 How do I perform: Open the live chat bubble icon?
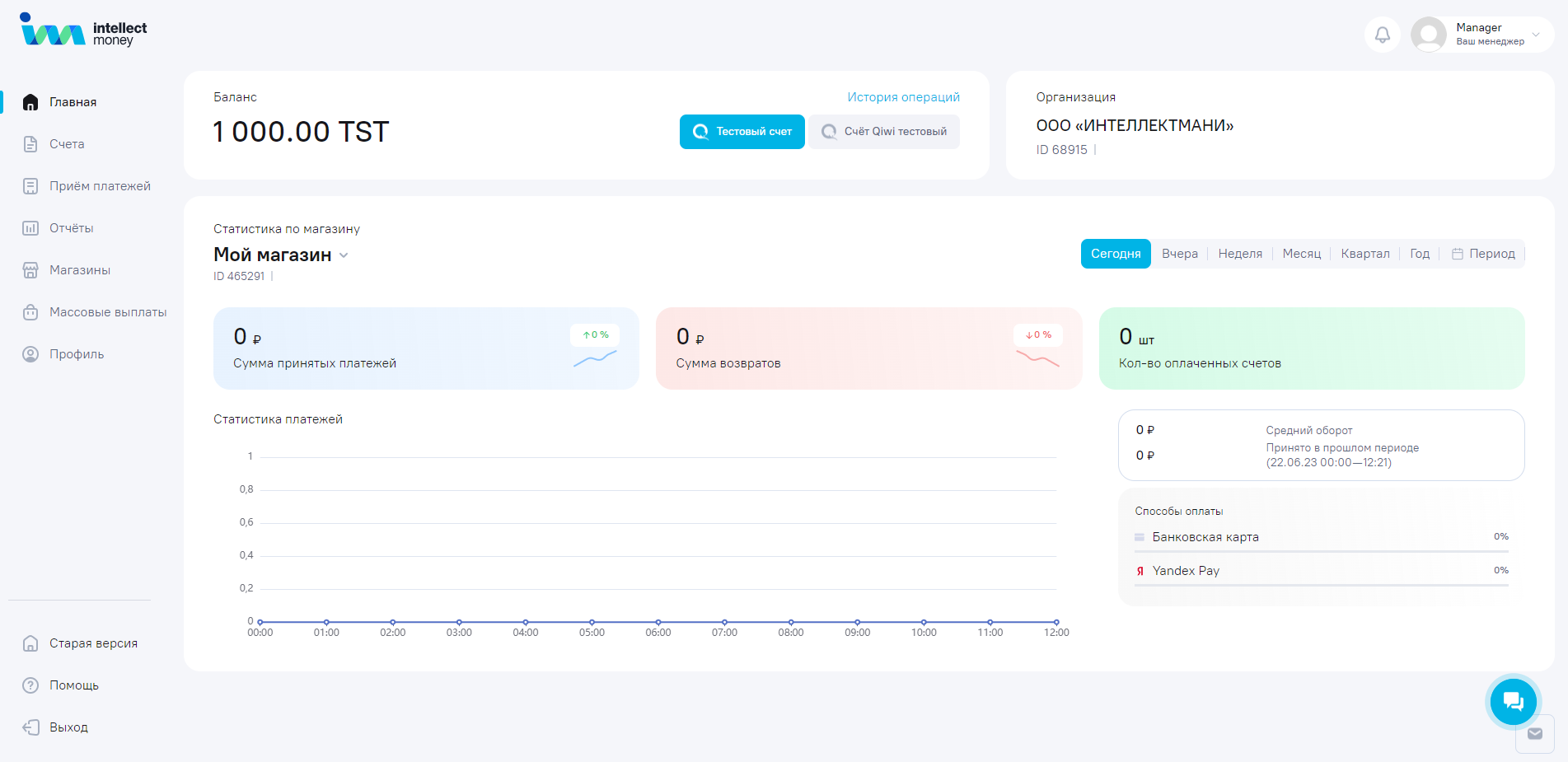(x=1513, y=701)
